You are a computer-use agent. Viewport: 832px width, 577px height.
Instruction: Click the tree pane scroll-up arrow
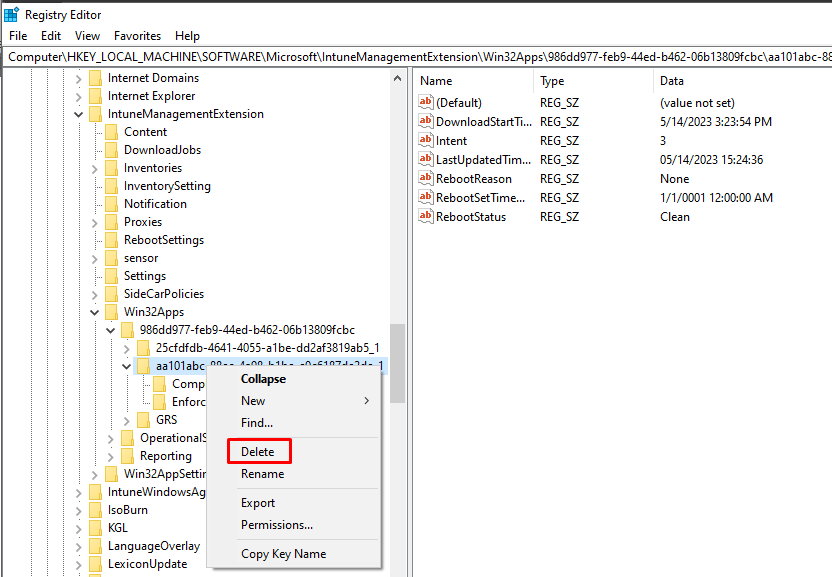pyautogui.click(x=397, y=79)
